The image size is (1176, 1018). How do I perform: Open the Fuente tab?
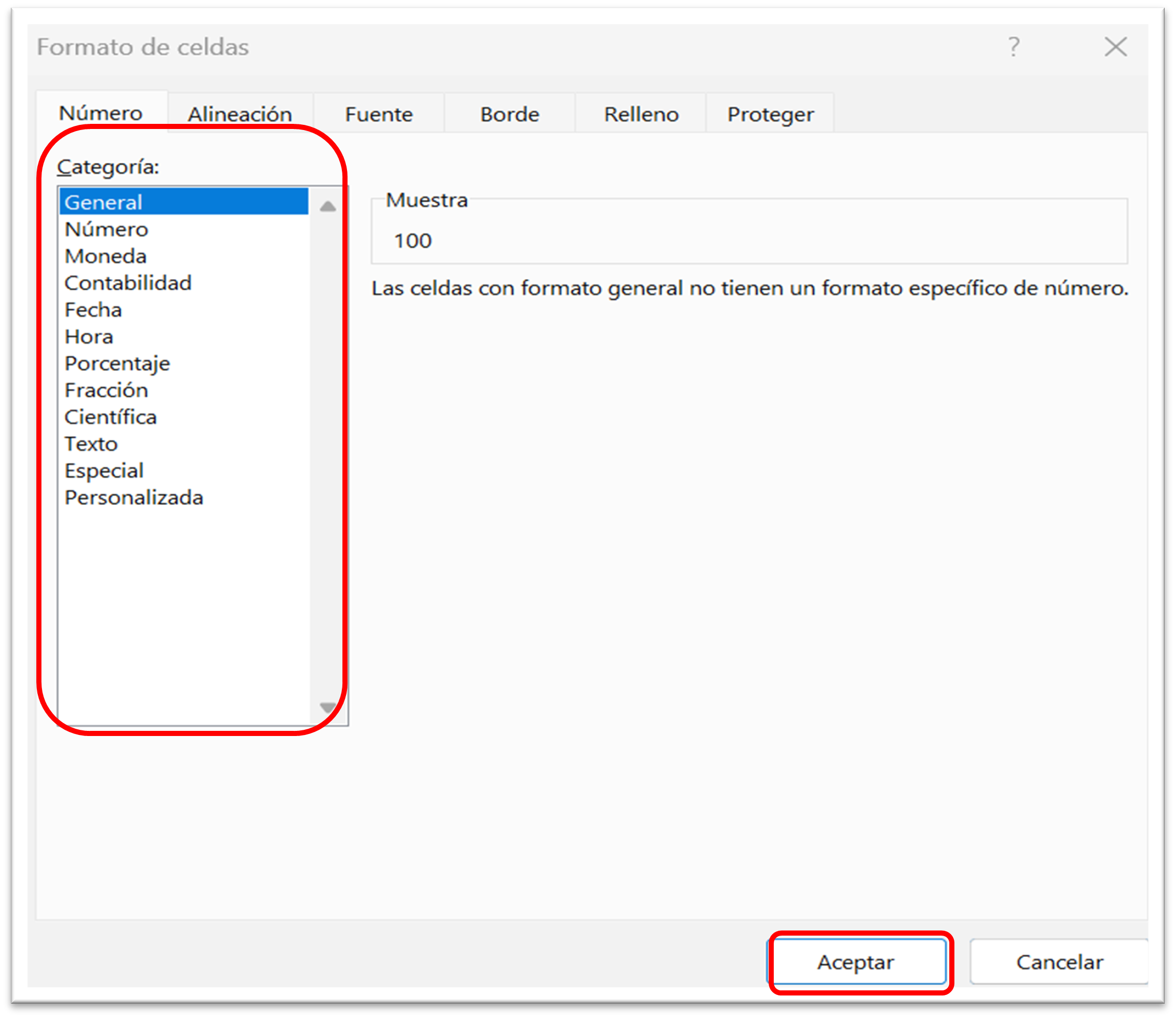coord(378,114)
